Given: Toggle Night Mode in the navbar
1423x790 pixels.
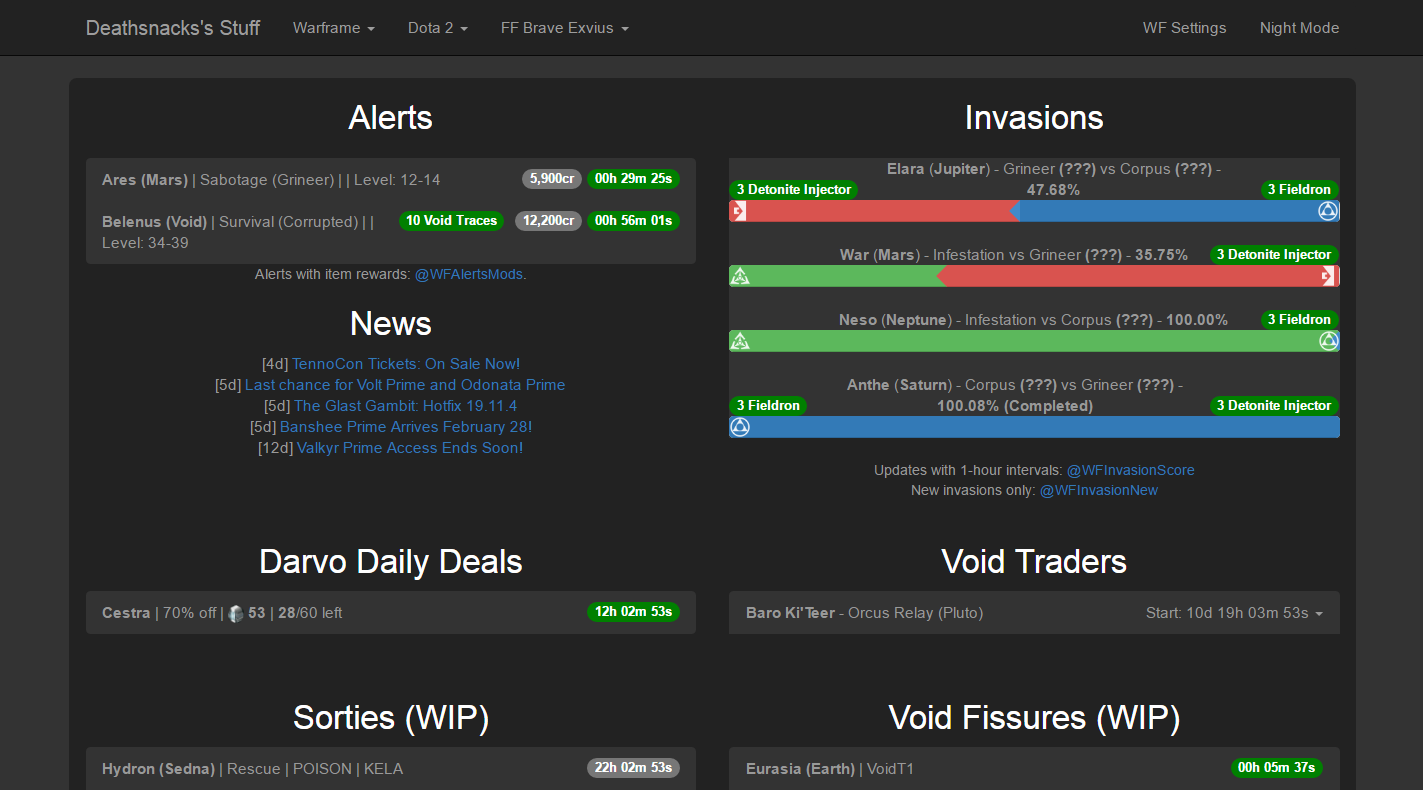Looking at the screenshot, I should [1299, 28].
